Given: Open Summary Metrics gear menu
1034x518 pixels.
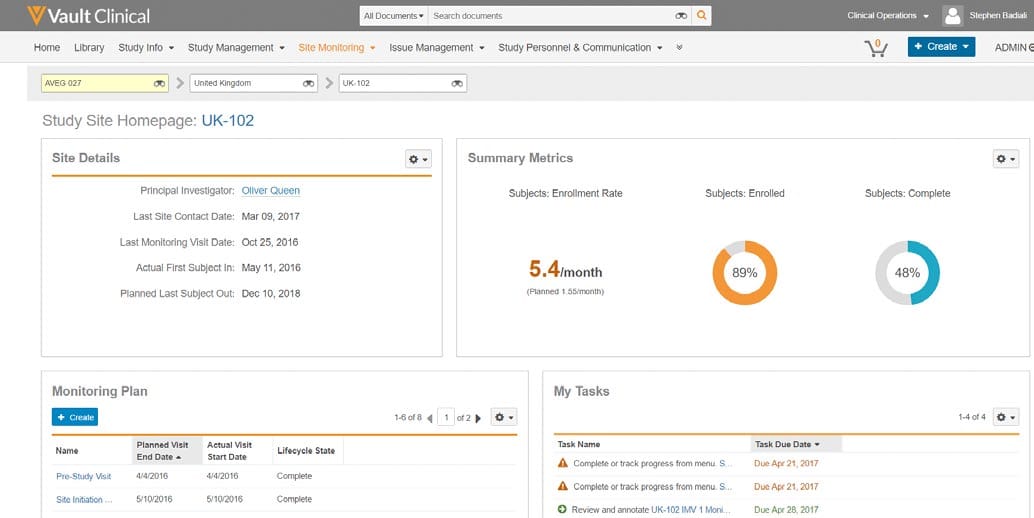Looking at the screenshot, I should point(1006,159).
